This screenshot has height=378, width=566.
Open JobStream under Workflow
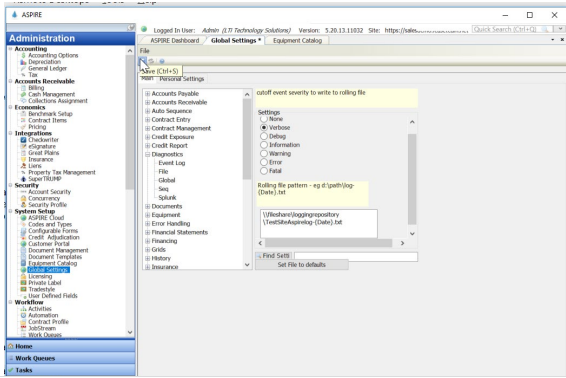pyautogui.click(x=42, y=328)
